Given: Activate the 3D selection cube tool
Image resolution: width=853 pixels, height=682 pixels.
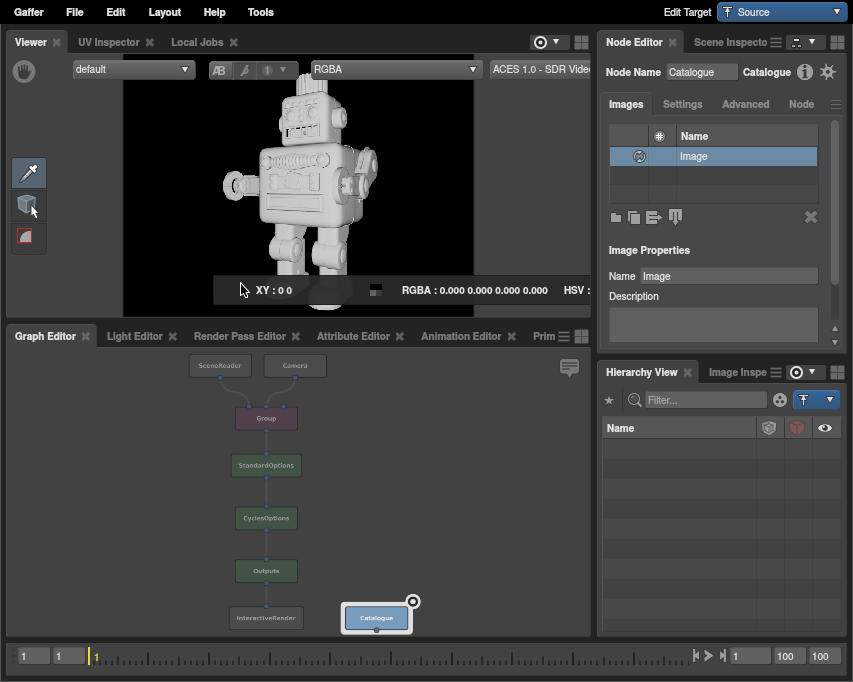Looking at the screenshot, I should pos(28,205).
